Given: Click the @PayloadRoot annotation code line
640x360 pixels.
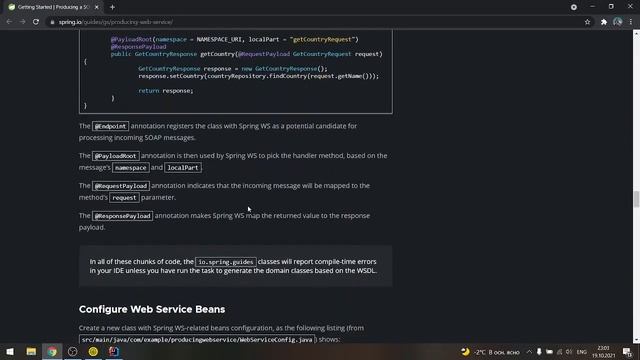Looking at the screenshot, I should point(234,39).
